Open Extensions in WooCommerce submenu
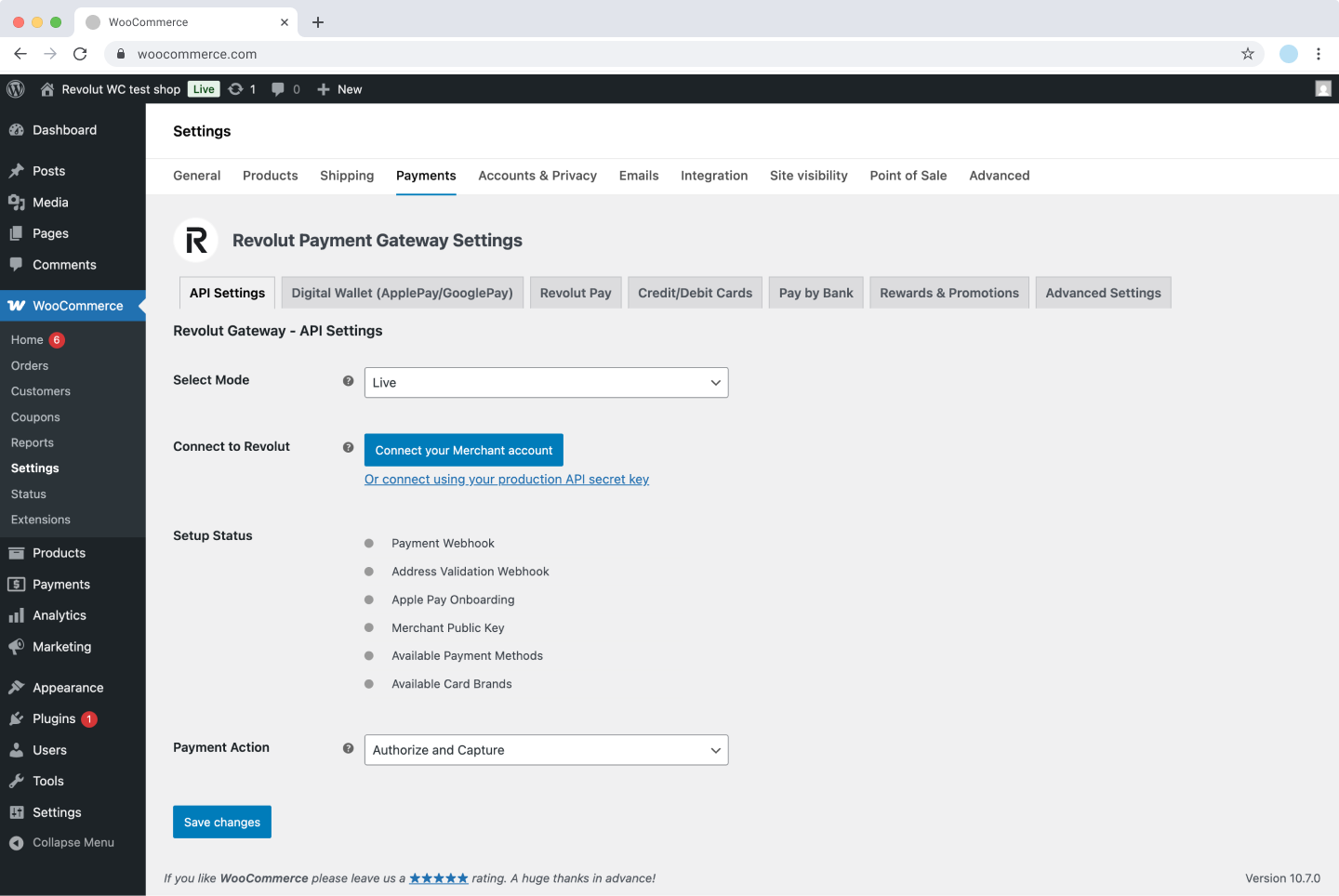Viewport: 1339px width, 896px height. [x=41, y=520]
